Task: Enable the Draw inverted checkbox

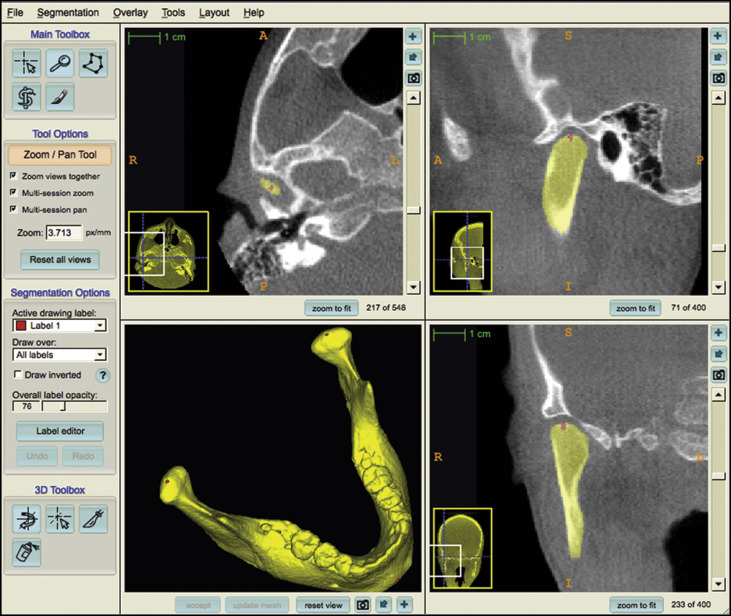Action: tap(17, 375)
